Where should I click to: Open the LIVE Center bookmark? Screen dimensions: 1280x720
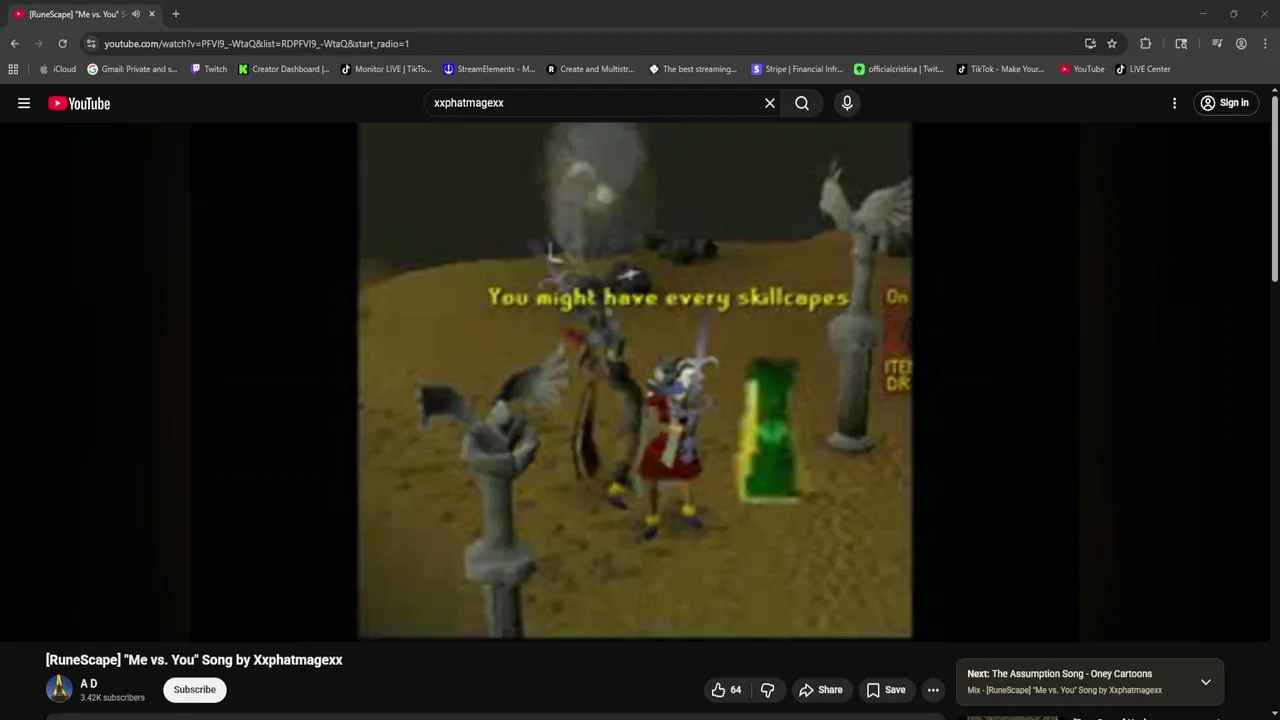click(1143, 69)
